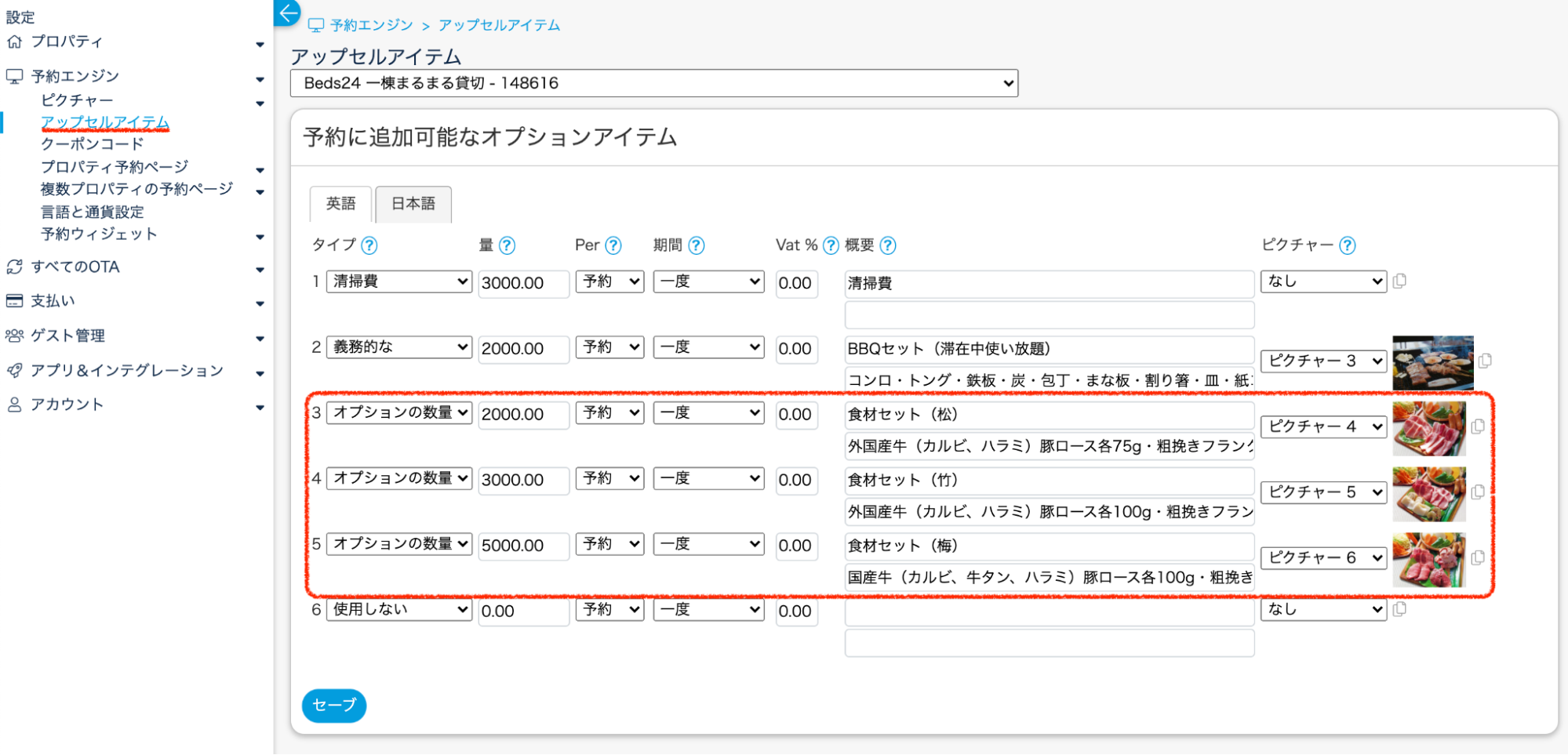Viewport: 1568px width, 755px height.
Task: Click help icon next to 量
Action: (x=508, y=245)
